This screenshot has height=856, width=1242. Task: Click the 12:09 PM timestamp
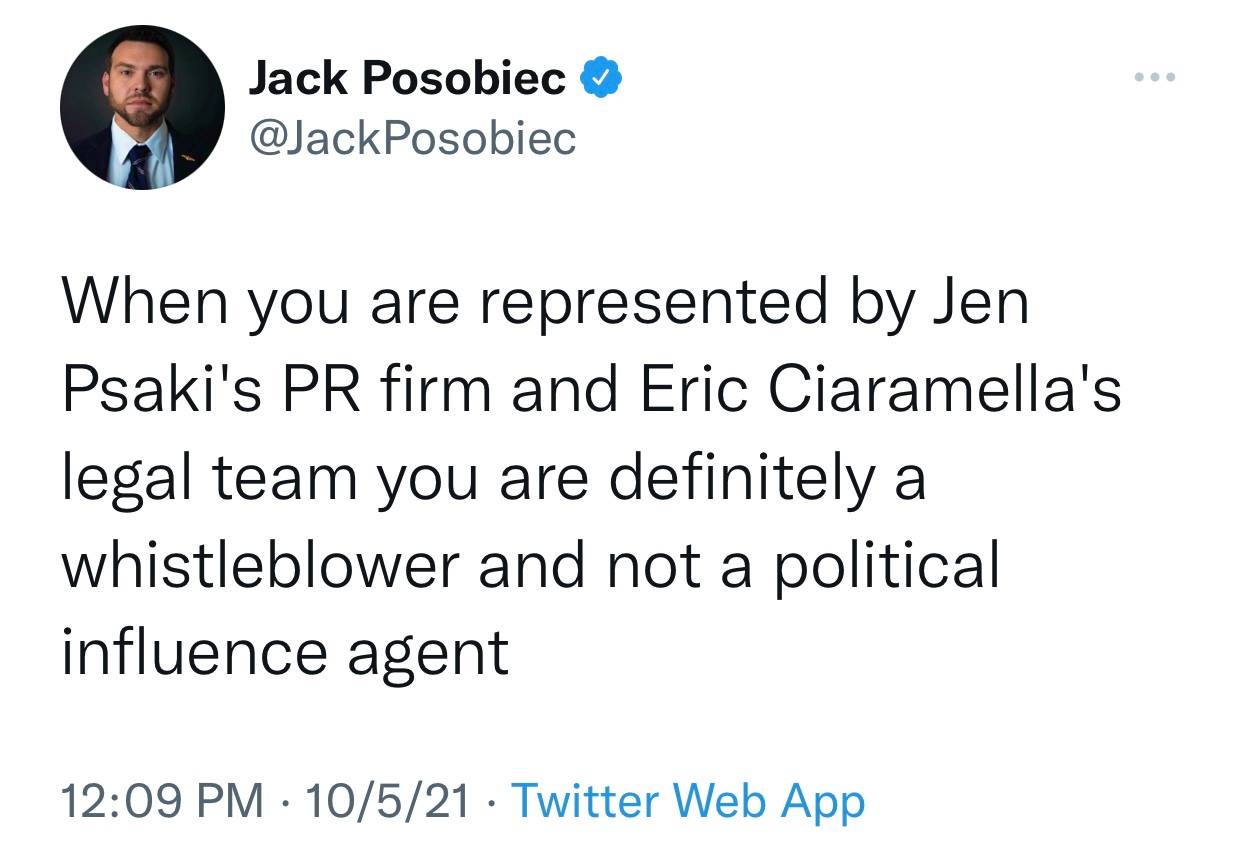coord(163,801)
